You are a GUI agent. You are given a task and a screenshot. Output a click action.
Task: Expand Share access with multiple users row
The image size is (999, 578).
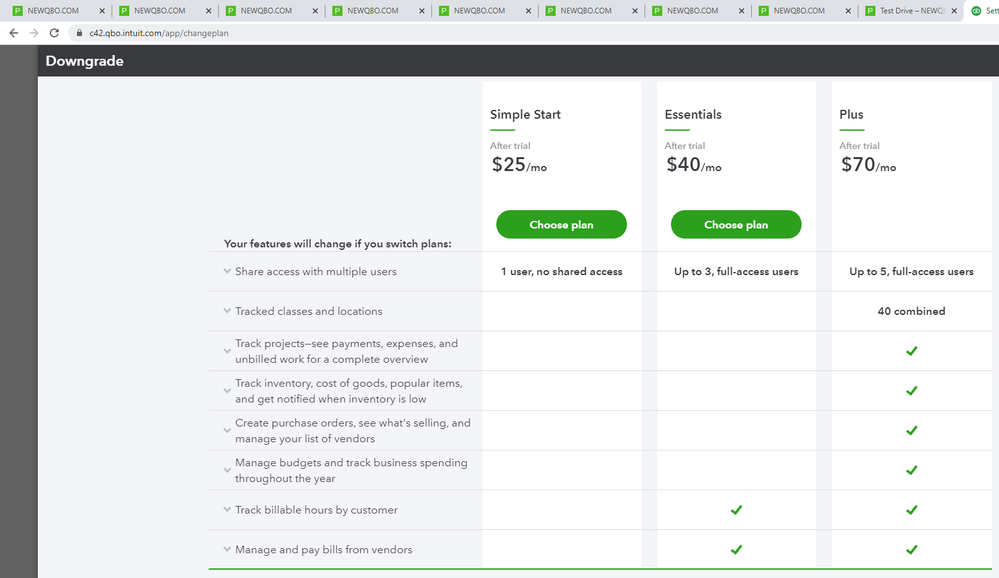(x=228, y=271)
